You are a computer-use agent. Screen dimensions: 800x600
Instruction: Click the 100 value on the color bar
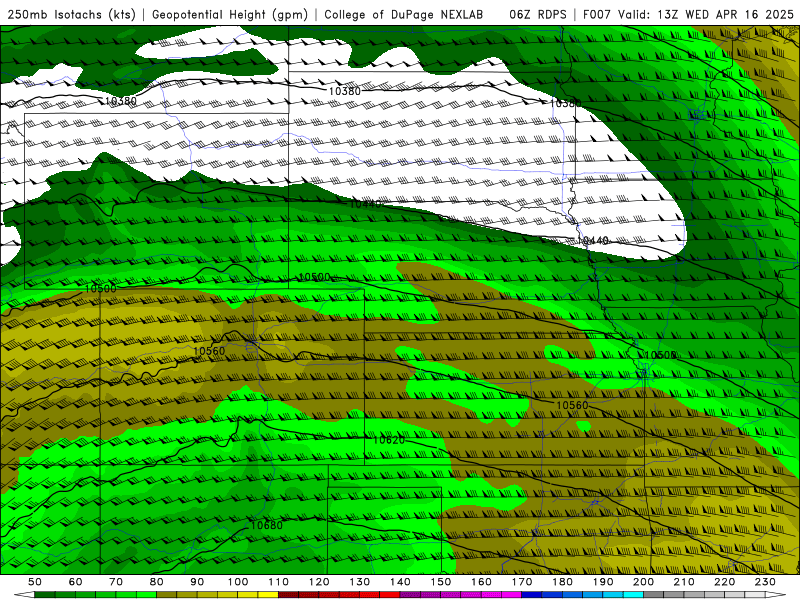pos(238,582)
